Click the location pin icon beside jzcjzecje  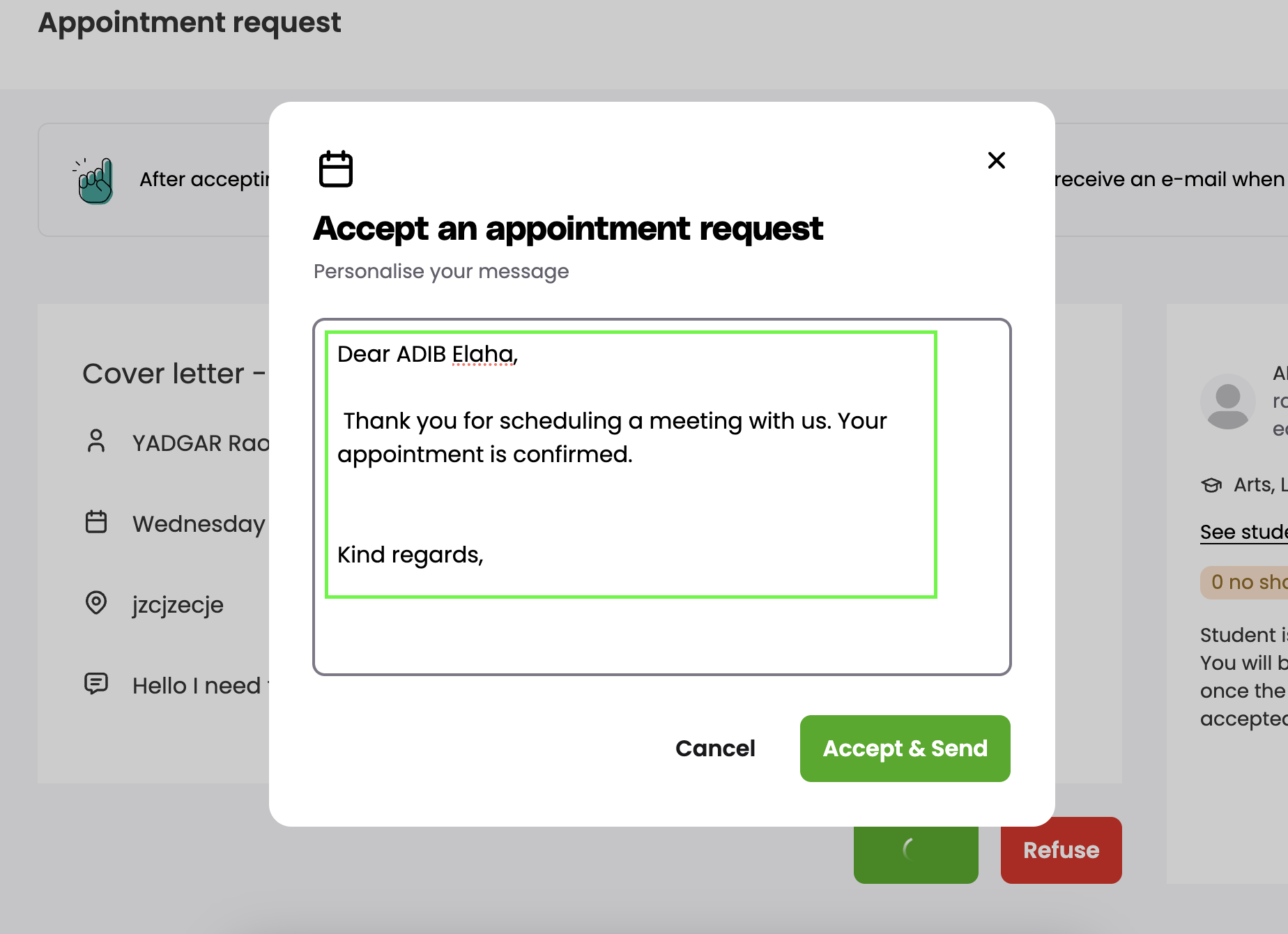coord(96,603)
